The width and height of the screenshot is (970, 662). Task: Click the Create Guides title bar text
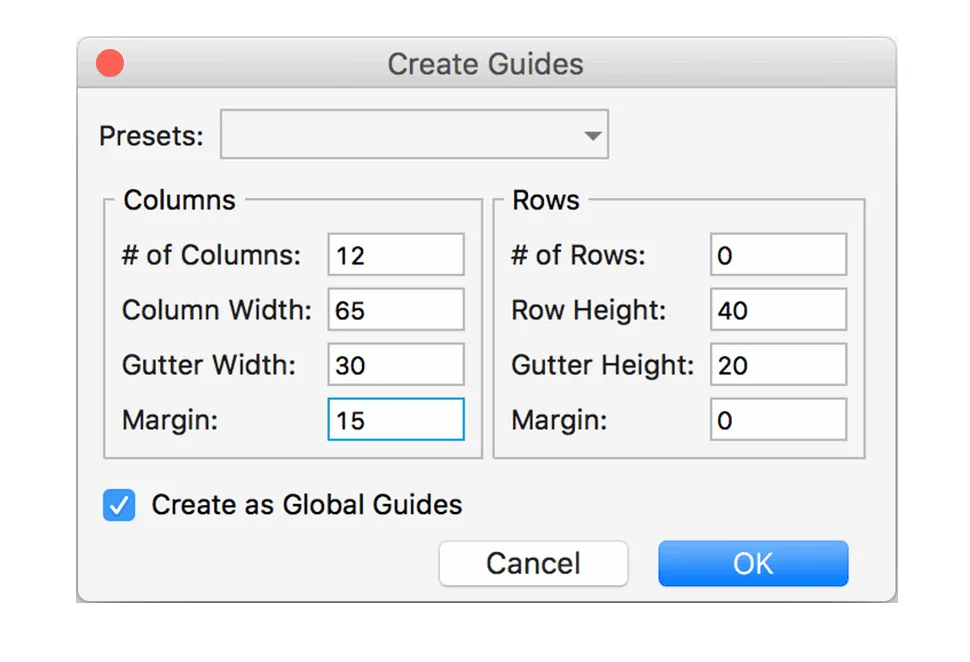point(486,64)
